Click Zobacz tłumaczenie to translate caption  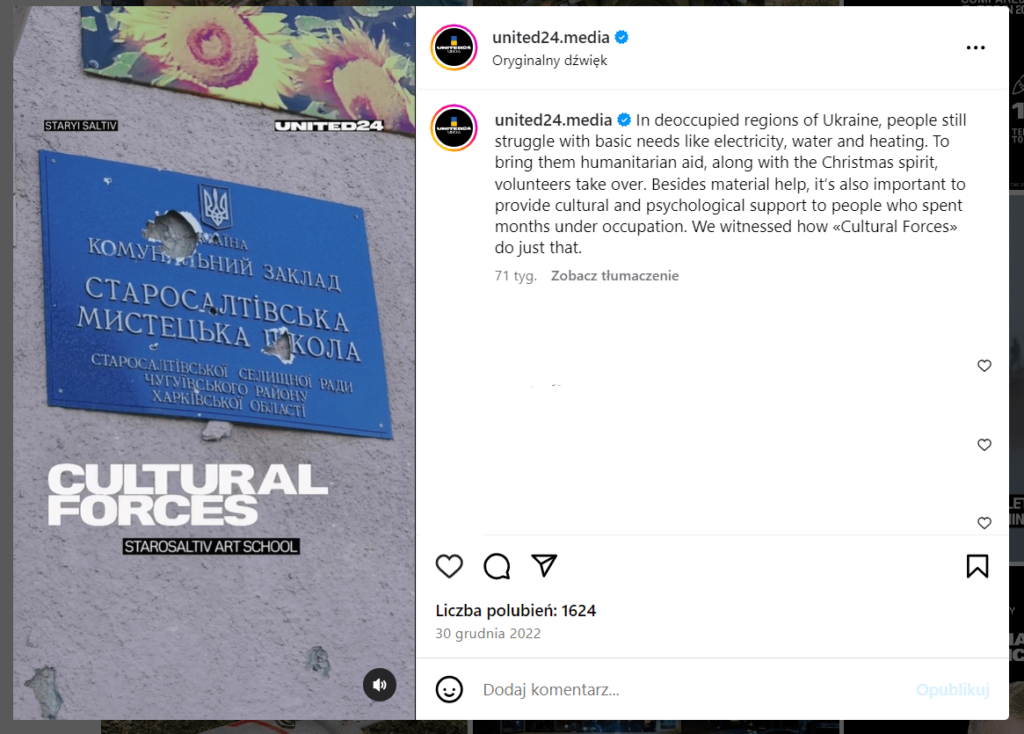pyautogui.click(x=615, y=276)
